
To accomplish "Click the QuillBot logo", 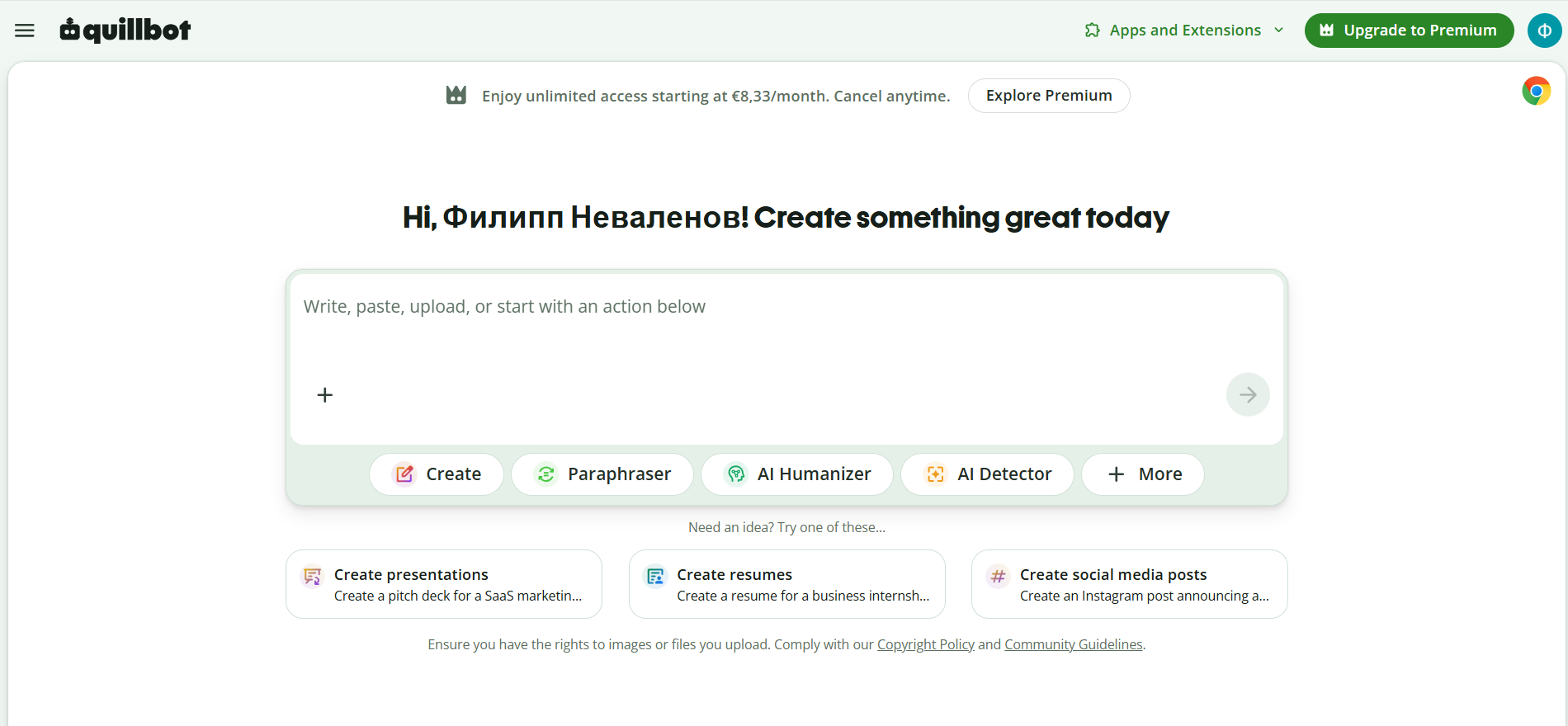I will [x=125, y=30].
